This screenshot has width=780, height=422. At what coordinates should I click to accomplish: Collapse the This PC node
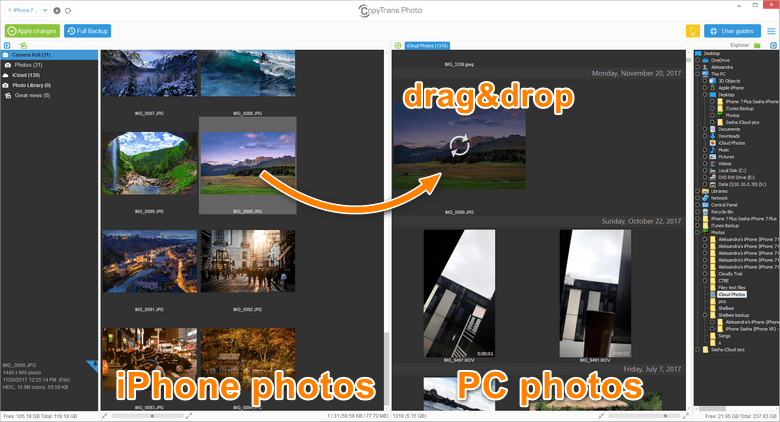[x=698, y=74]
